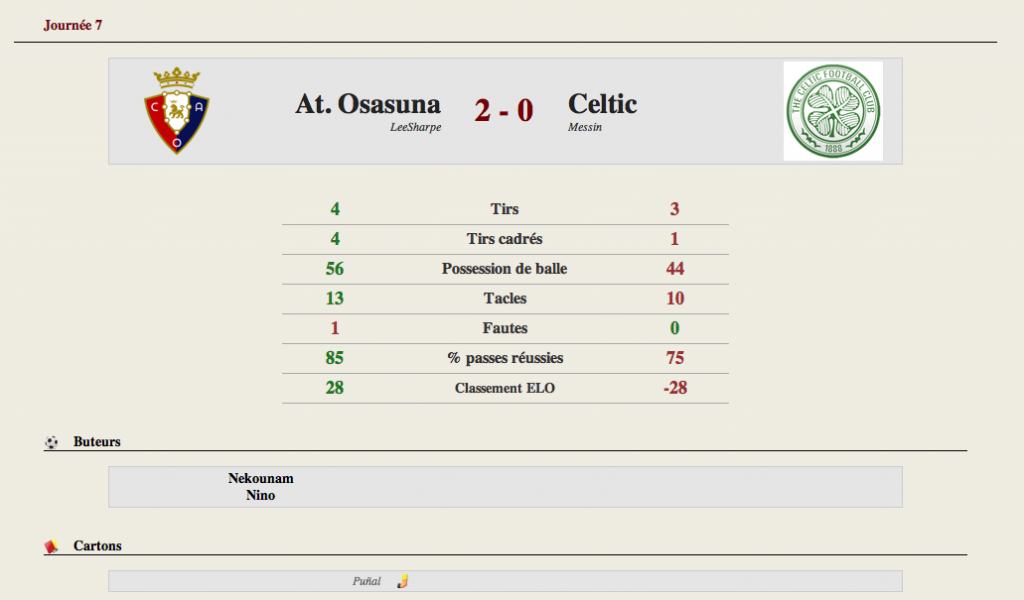
Task: Select the Journée 7 heading
Action: (72, 25)
